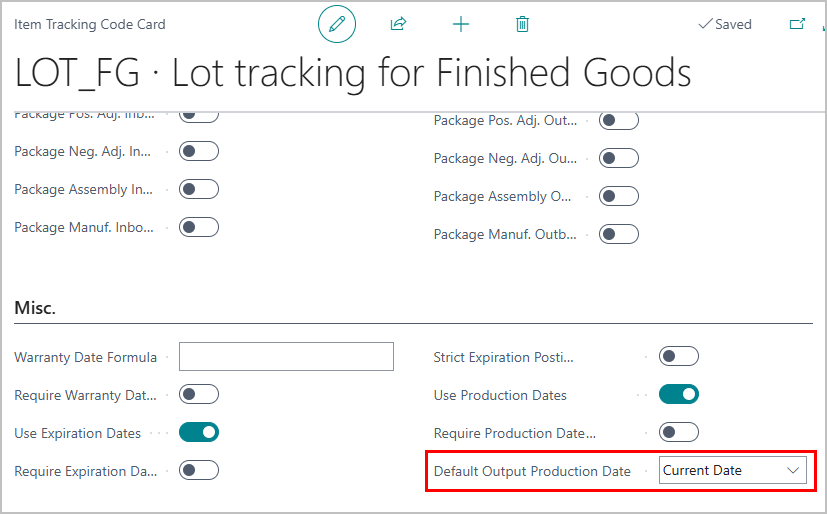
Task: Open Default Output Production Date dropdown
Action: click(x=733, y=470)
